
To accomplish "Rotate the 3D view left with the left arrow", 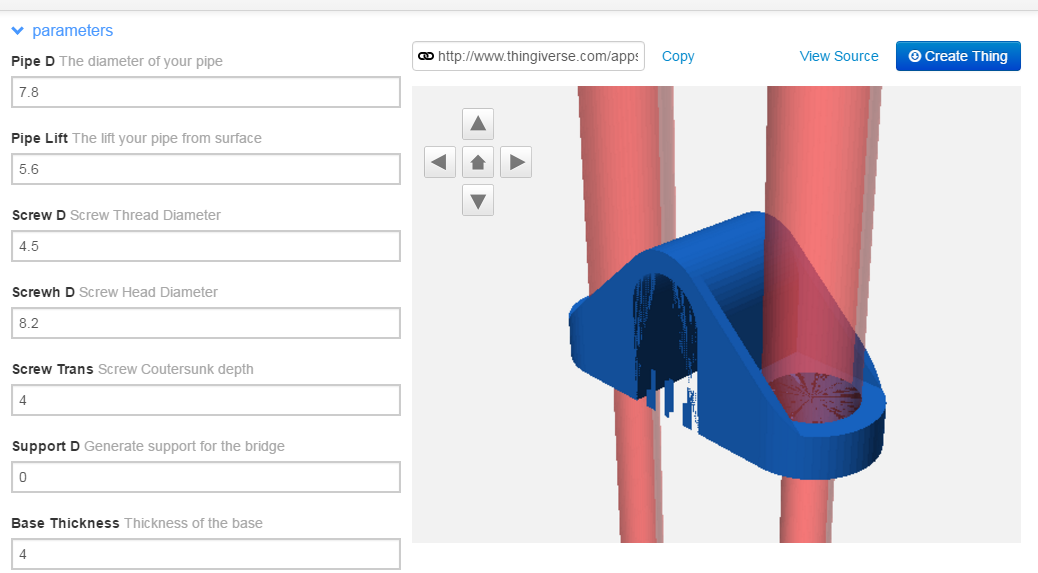I will [x=440, y=162].
